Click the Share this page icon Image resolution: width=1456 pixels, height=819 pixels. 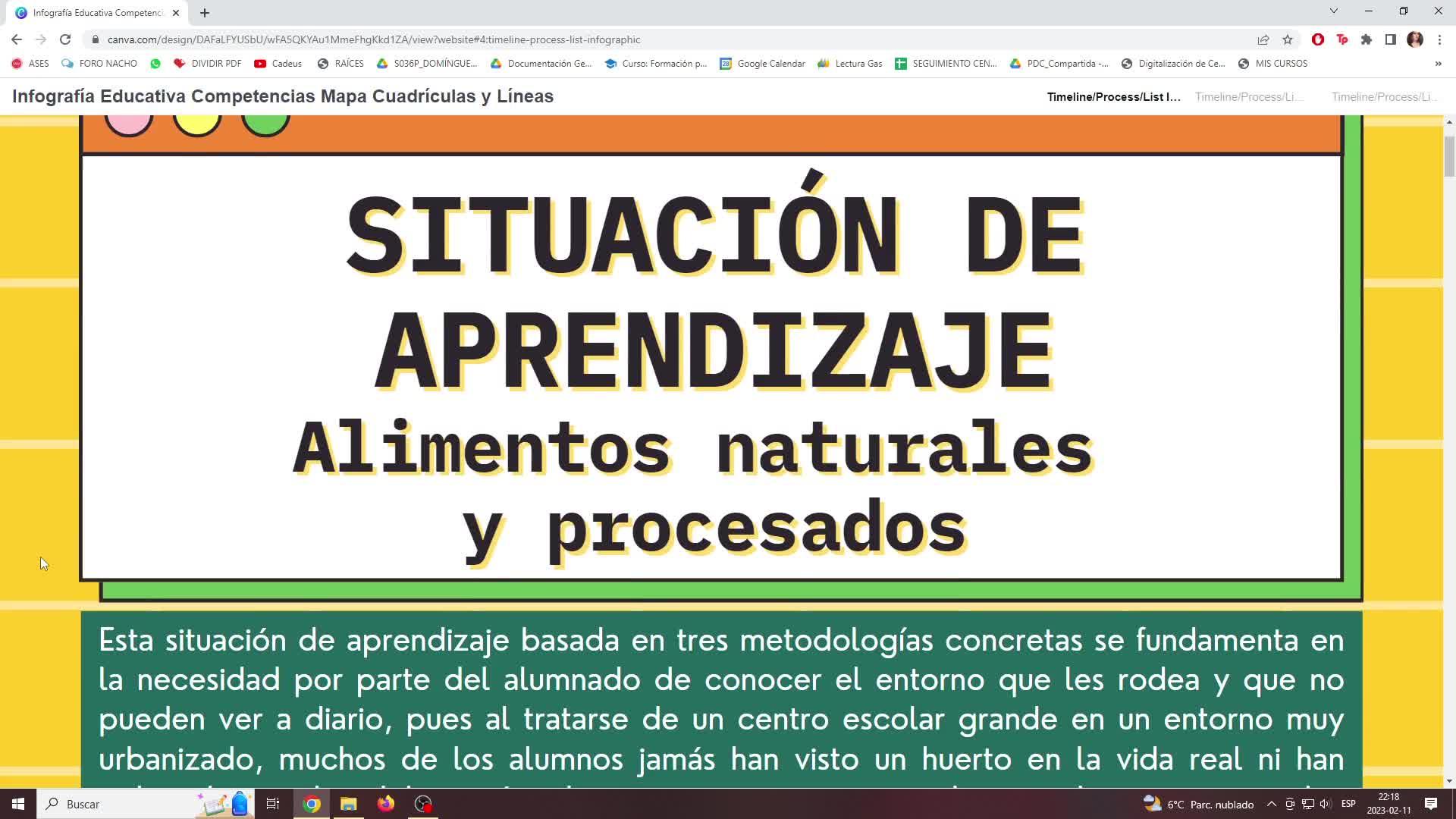click(1263, 39)
